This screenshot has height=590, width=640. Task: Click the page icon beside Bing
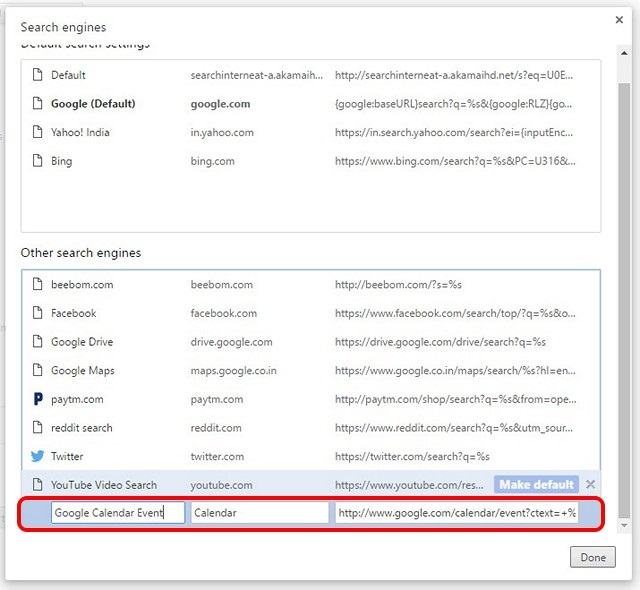[38, 160]
